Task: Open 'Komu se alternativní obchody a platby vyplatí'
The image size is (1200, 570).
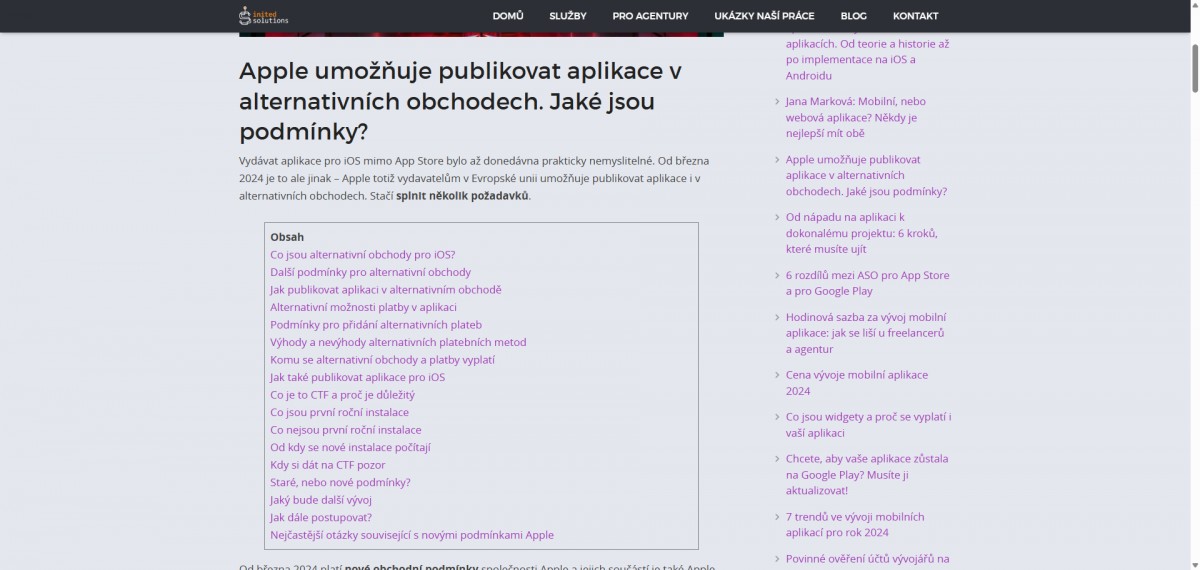Action: pos(382,359)
